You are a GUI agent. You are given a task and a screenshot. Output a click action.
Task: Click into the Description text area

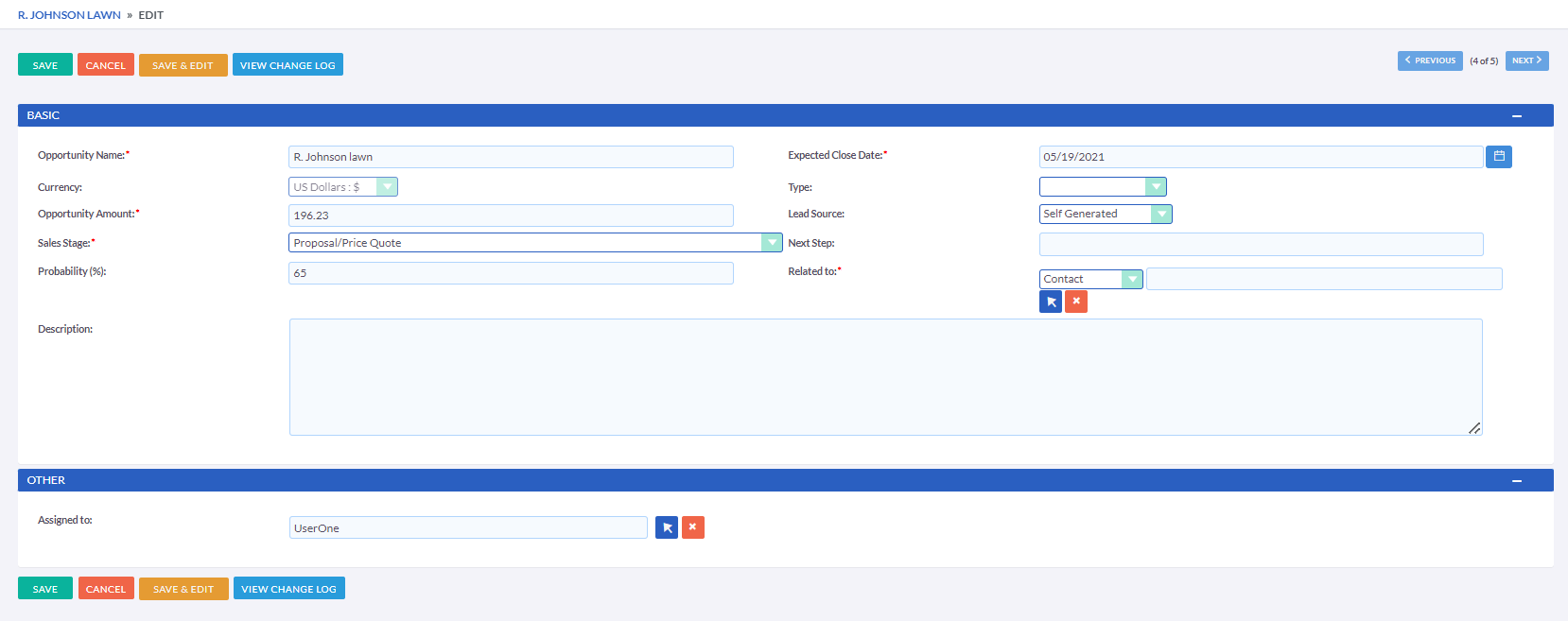pyautogui.click(x=885, y=377)
